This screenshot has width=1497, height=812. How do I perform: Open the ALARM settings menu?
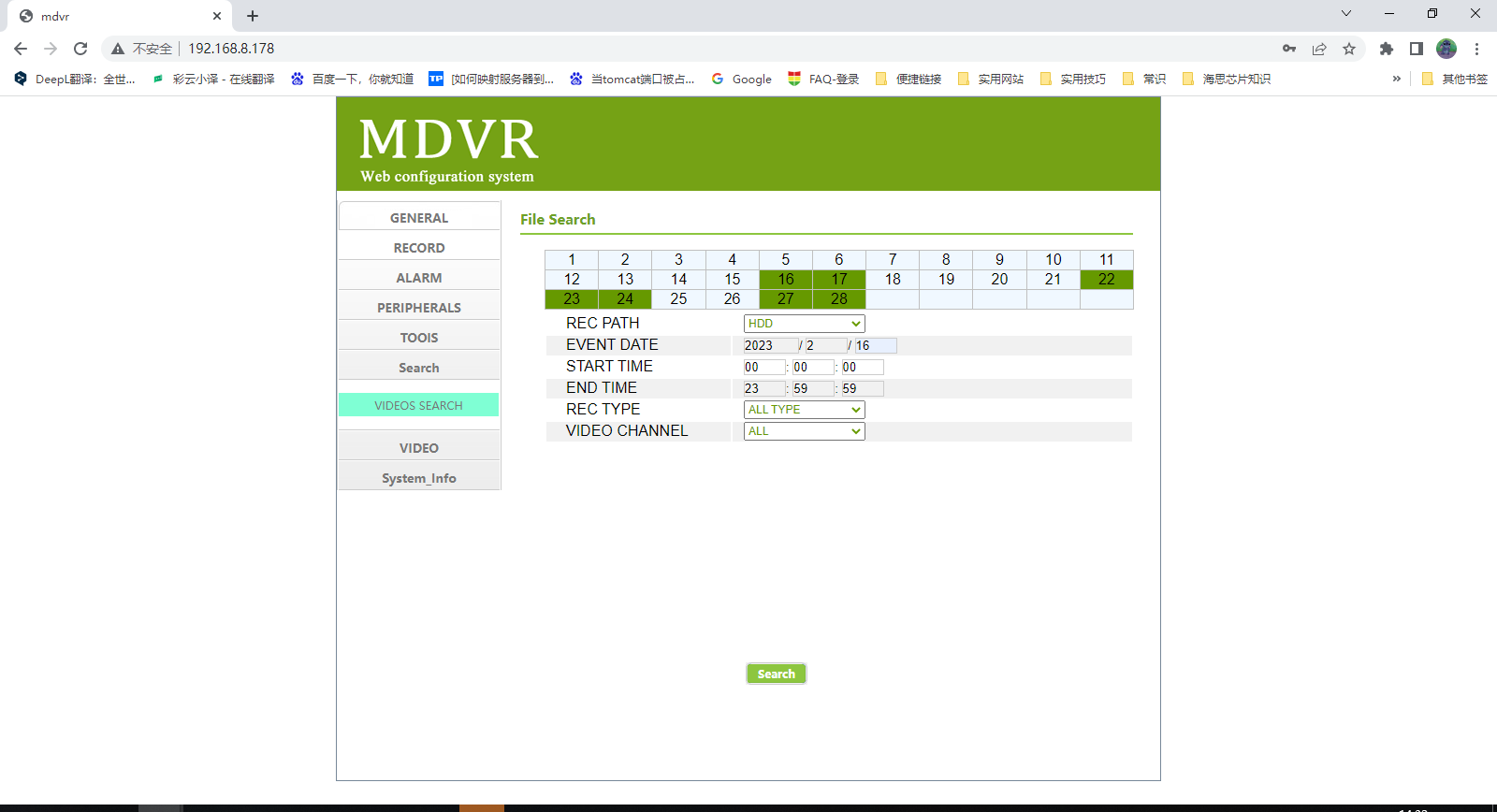click(x=419, y=278)
